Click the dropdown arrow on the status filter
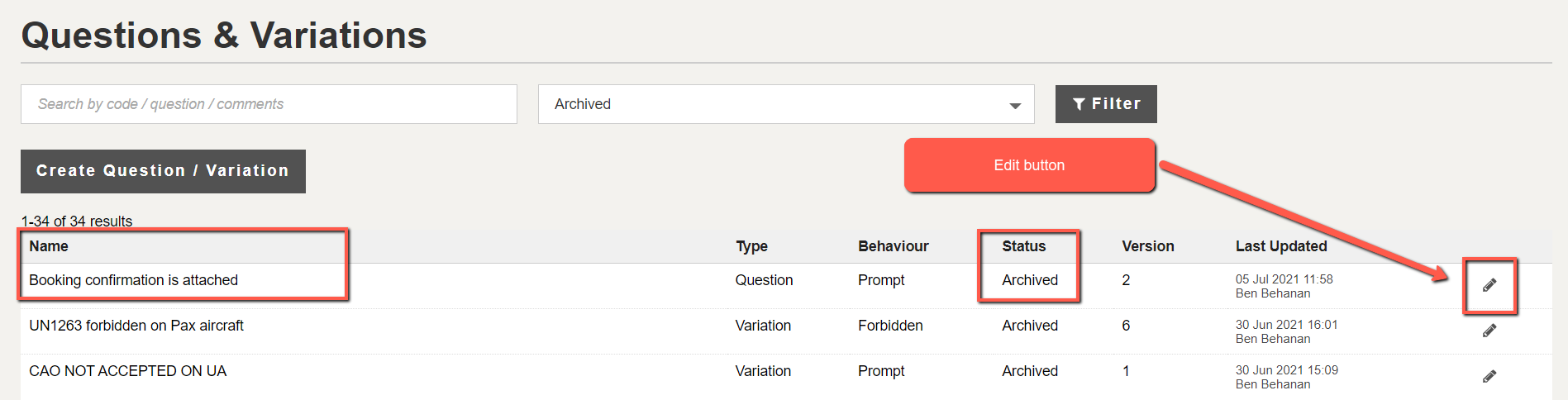The image size is (1568, 400). pyautogui.click(x=1015, y=106)
